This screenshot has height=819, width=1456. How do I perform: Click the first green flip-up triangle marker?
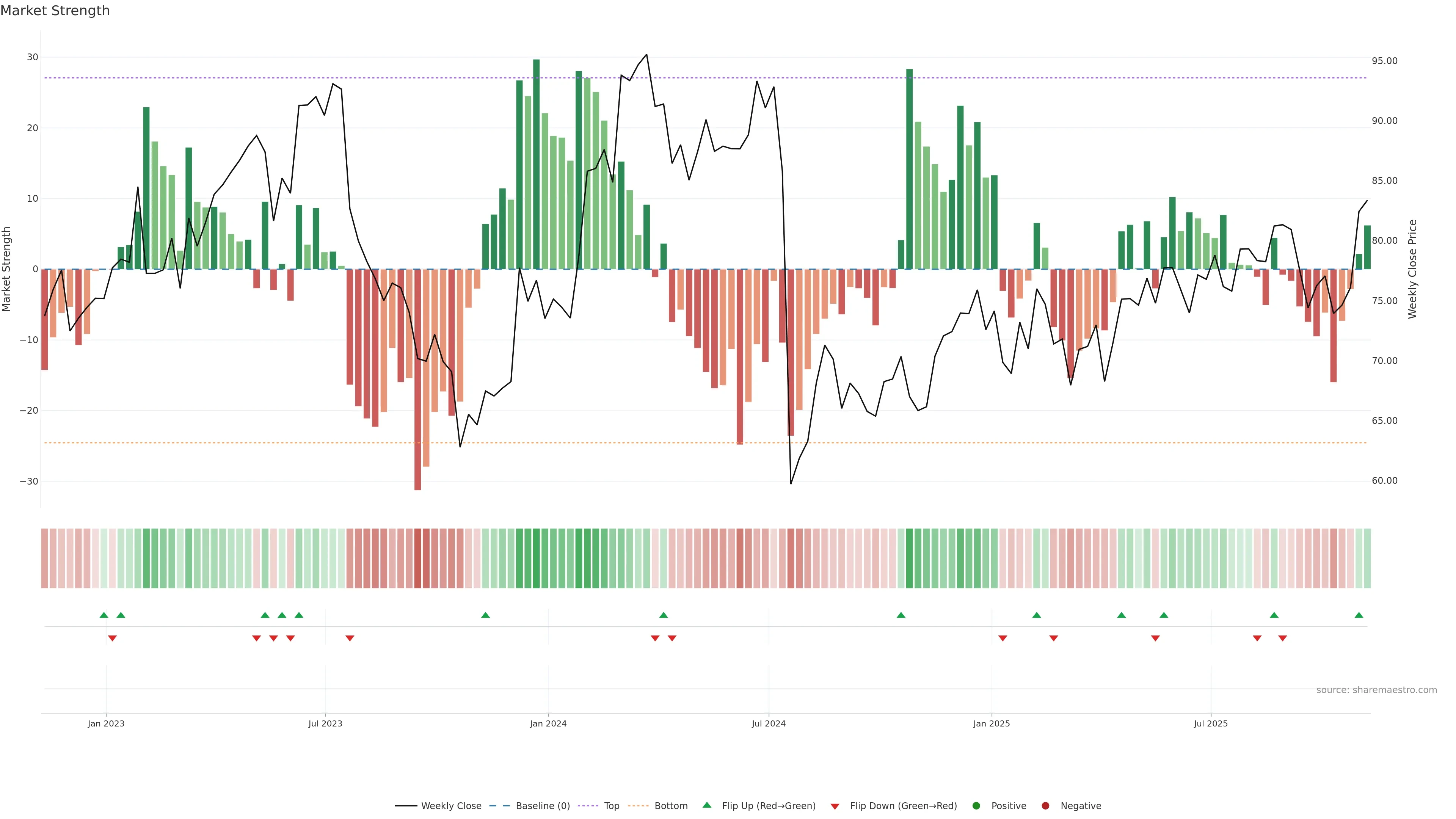tap(104, 615)
